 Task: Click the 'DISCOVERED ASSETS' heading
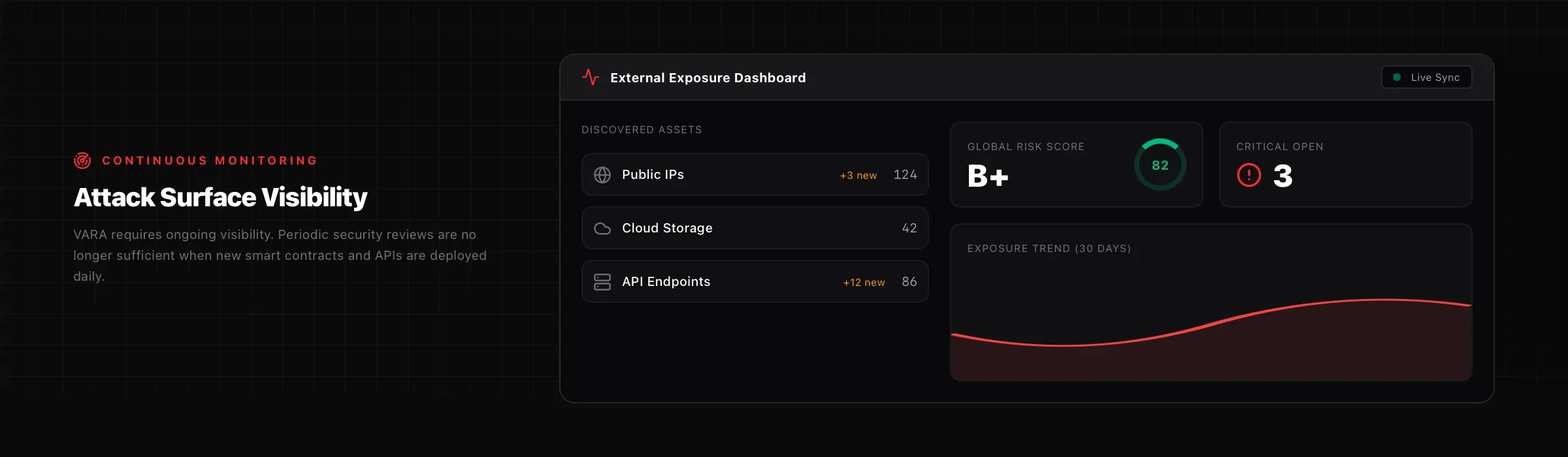(642, 130)
